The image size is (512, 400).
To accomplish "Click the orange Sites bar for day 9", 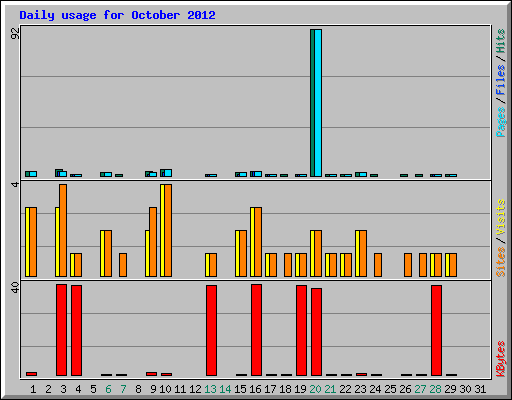I will [153, 242].
